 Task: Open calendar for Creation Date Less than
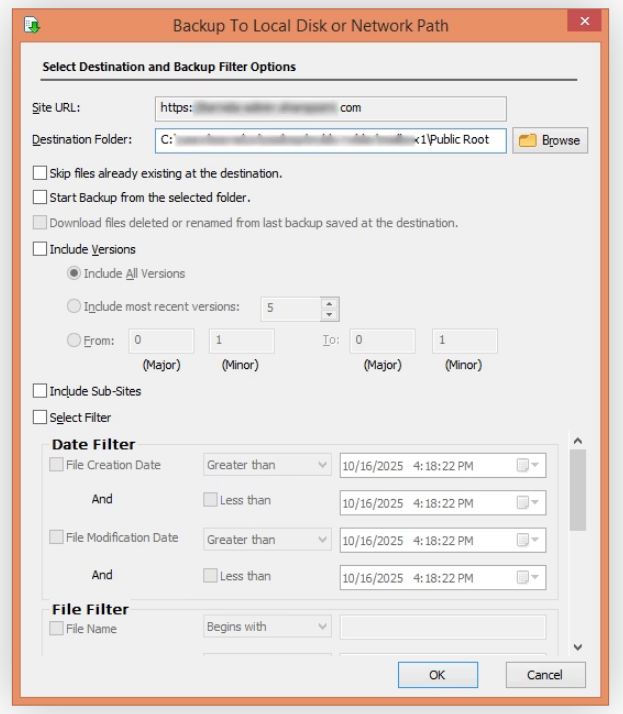(527, 502)
